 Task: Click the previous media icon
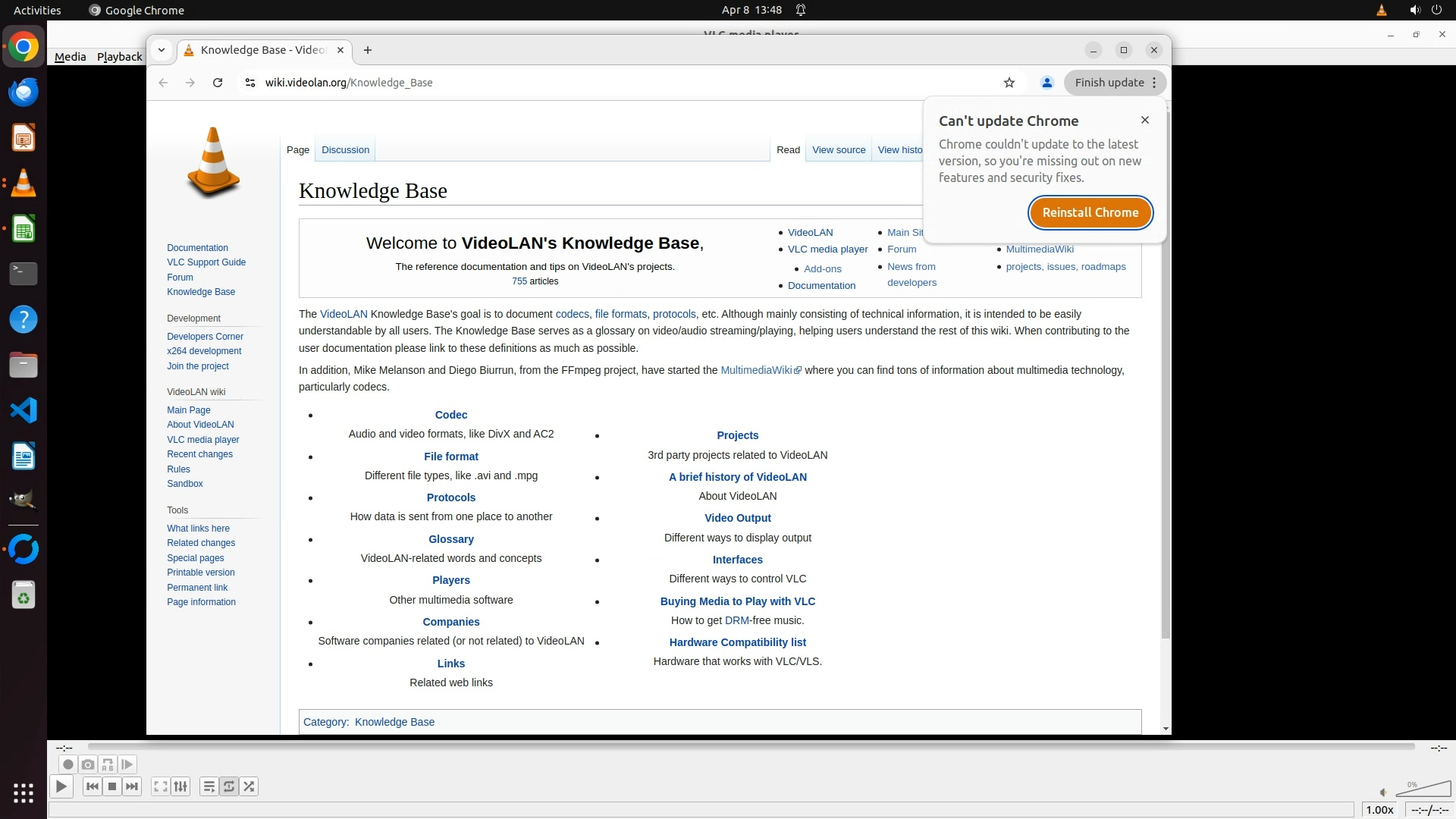pyautogui.click(x=93, y=786)
